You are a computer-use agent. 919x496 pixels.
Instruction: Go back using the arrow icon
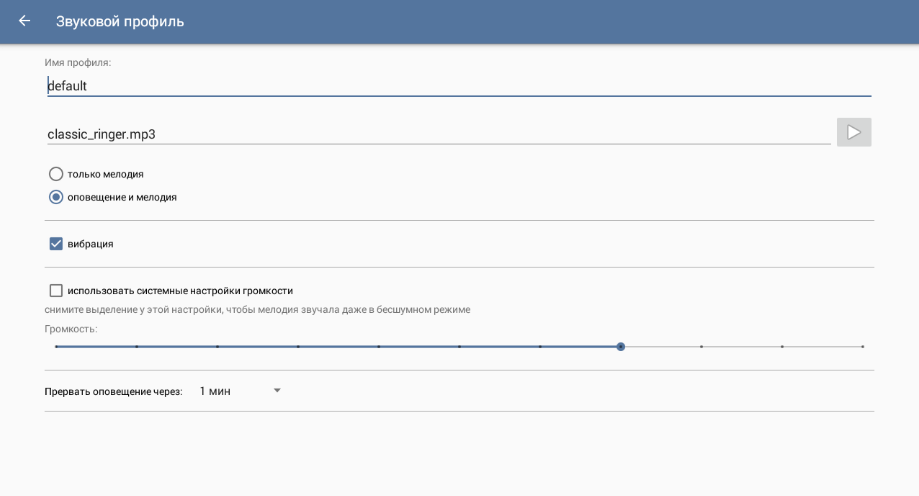(24, 21)
